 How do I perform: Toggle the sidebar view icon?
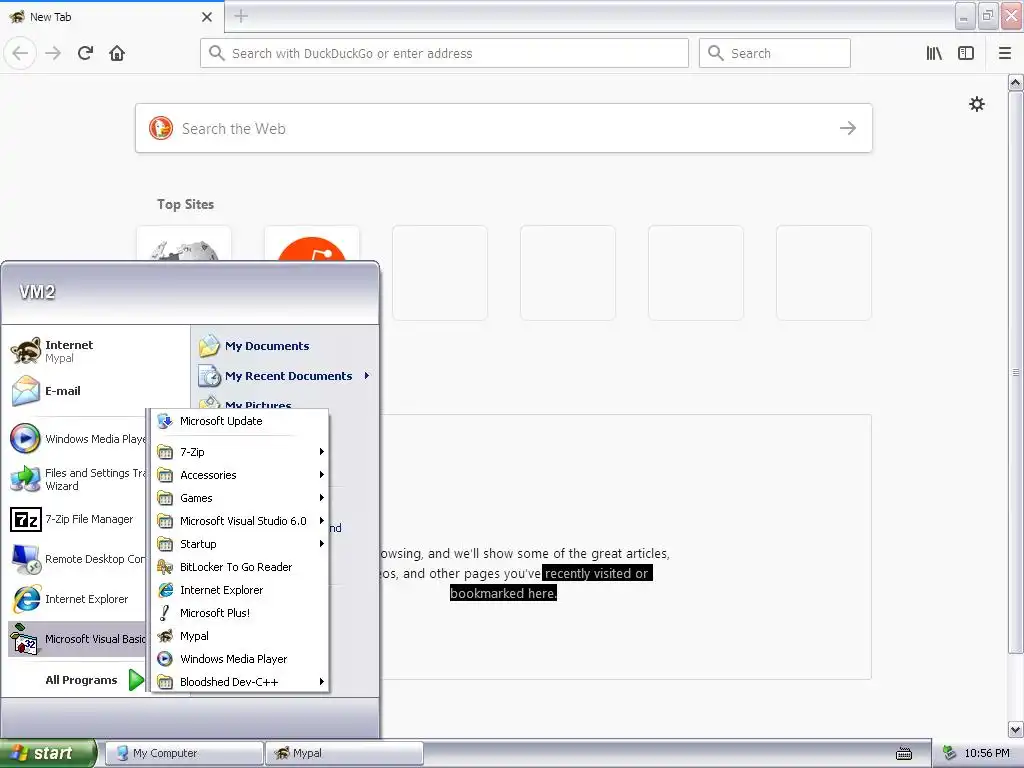966,53
